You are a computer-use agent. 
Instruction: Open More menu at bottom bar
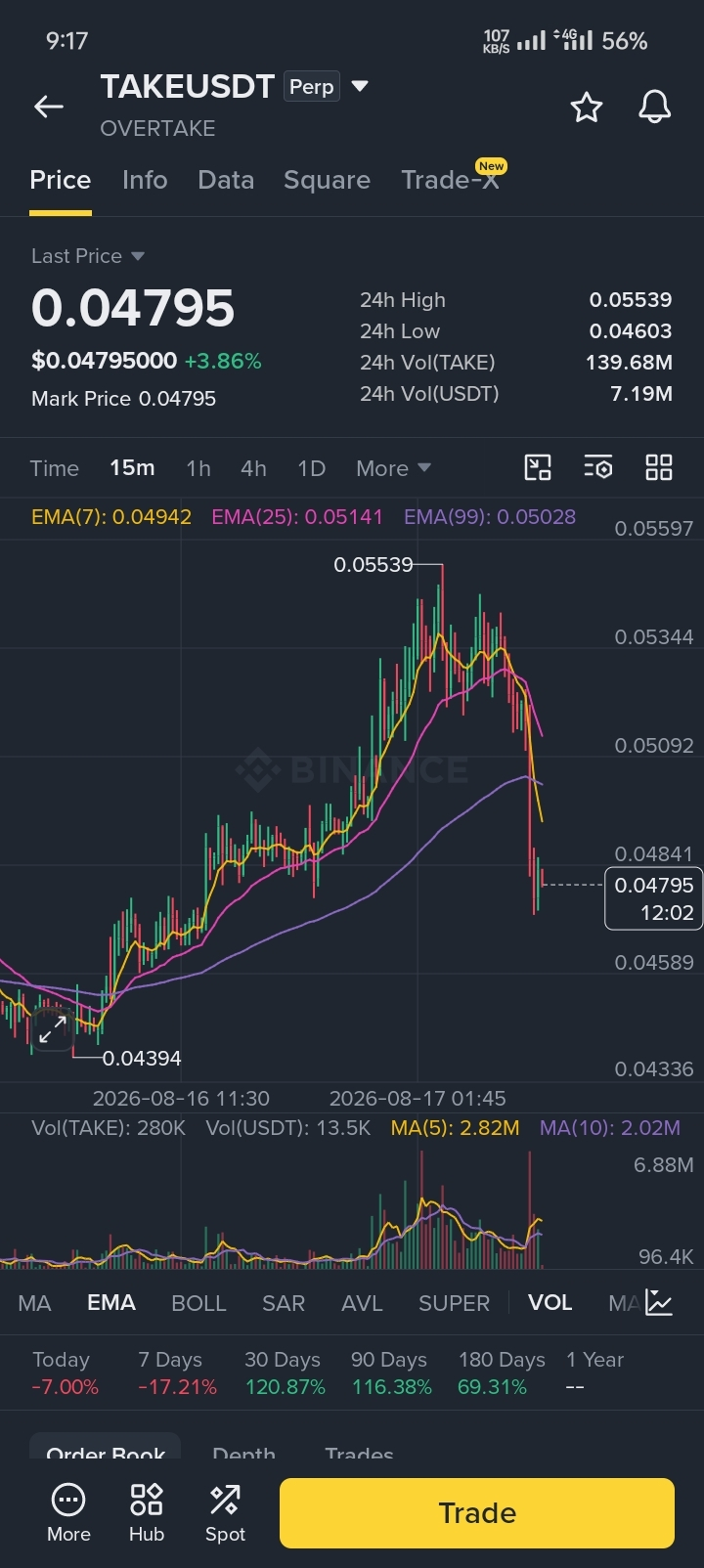point(68,1513)
